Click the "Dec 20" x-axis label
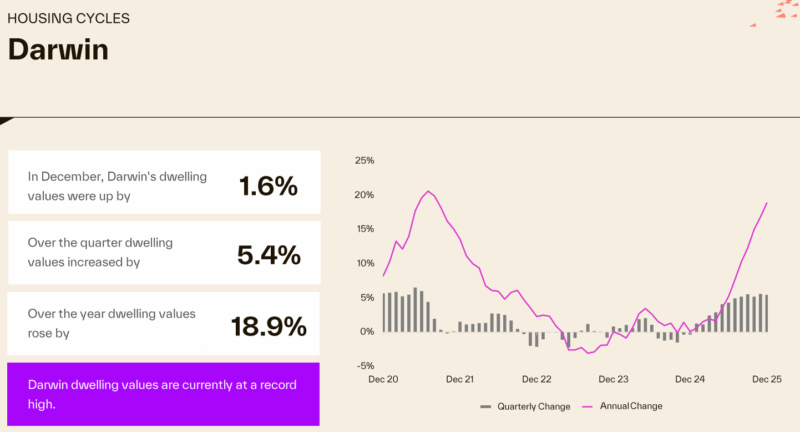Viewport: 800px width, 432px height. (384, 380)
